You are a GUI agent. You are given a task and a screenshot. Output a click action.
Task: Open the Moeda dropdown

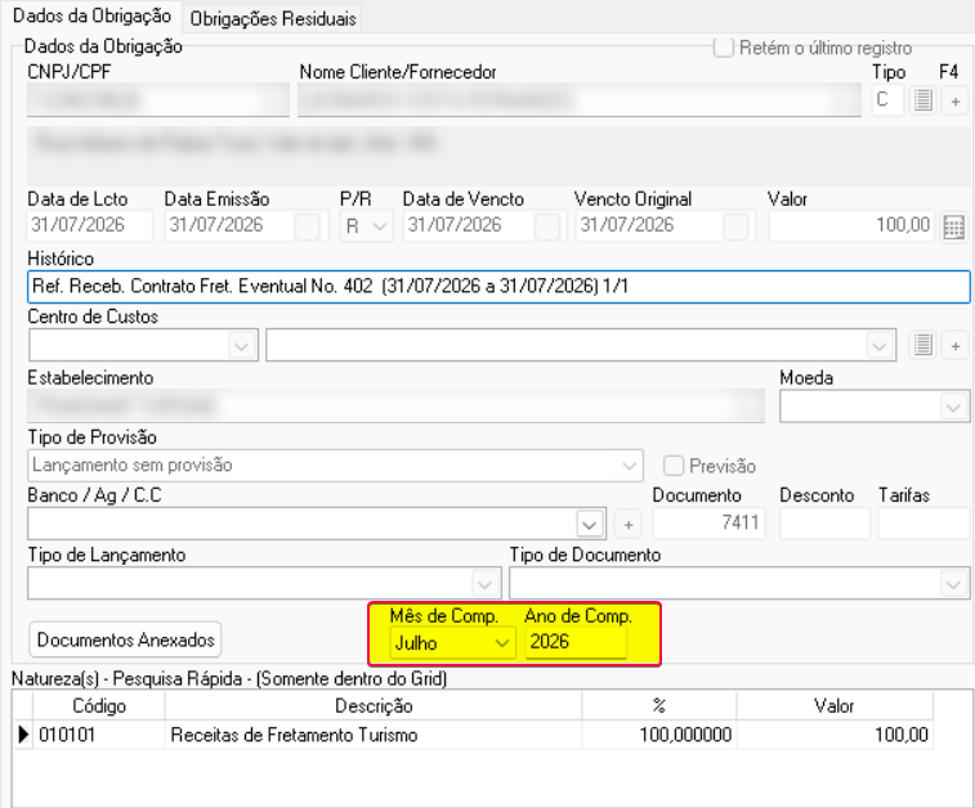[x=953, y=407]
